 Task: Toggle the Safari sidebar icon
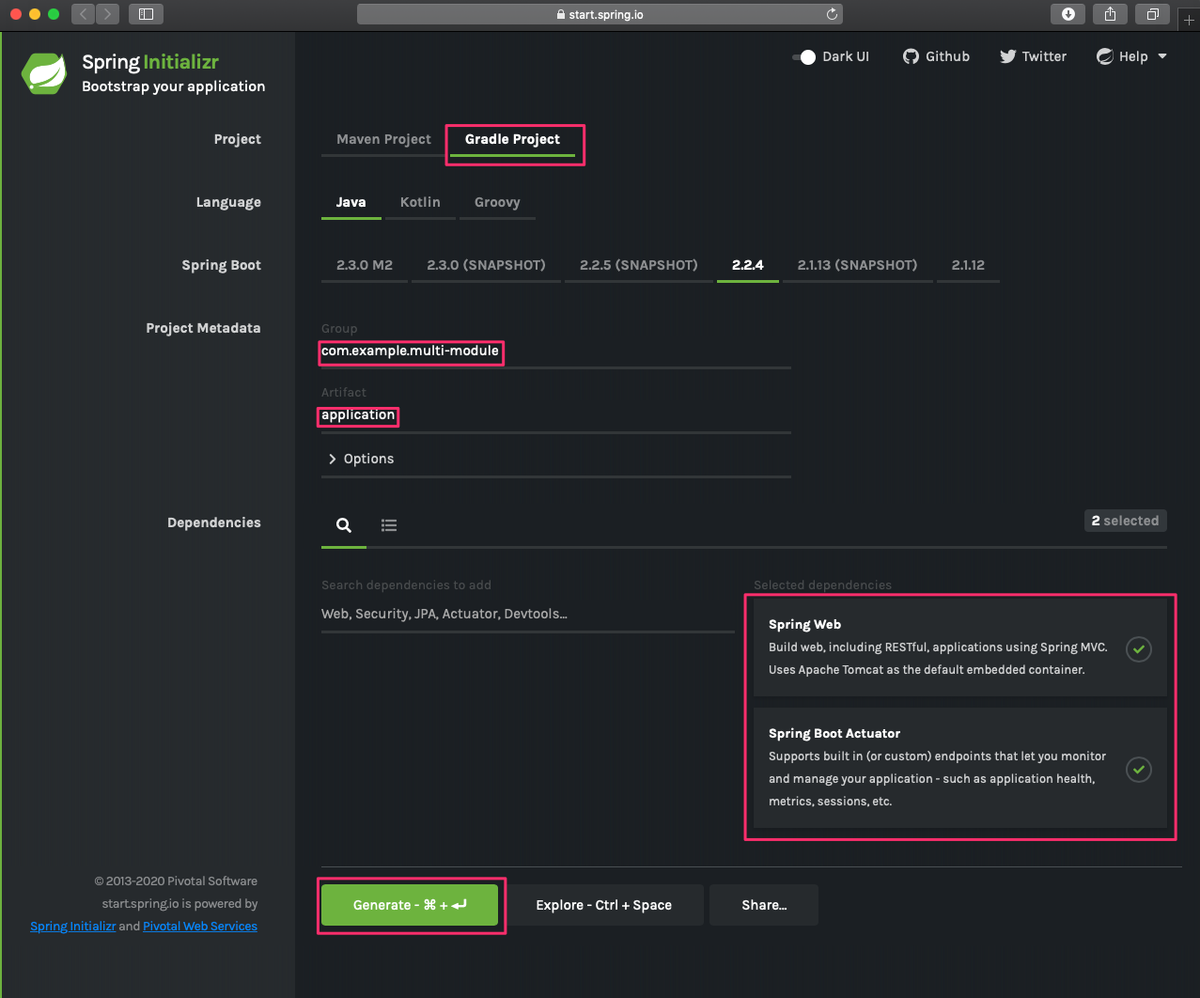pos(146,14)
